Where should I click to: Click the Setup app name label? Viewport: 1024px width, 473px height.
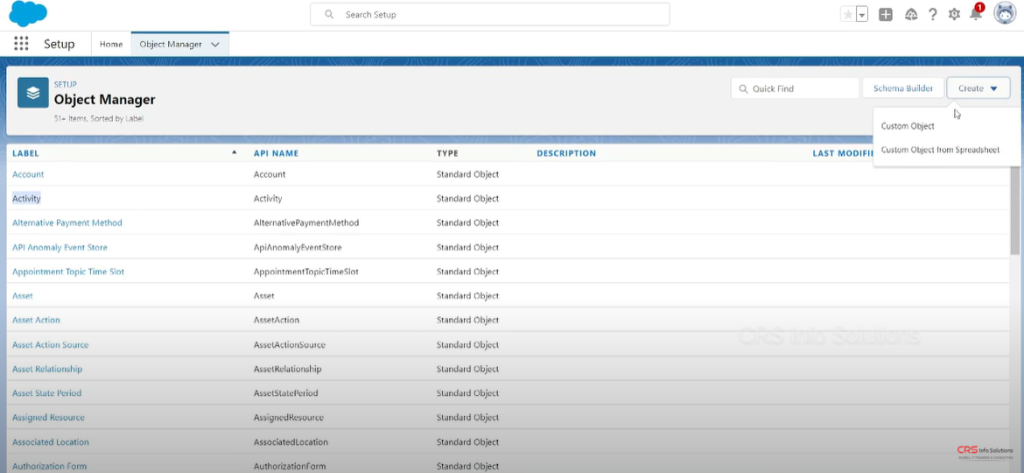(x=59, y=44)
